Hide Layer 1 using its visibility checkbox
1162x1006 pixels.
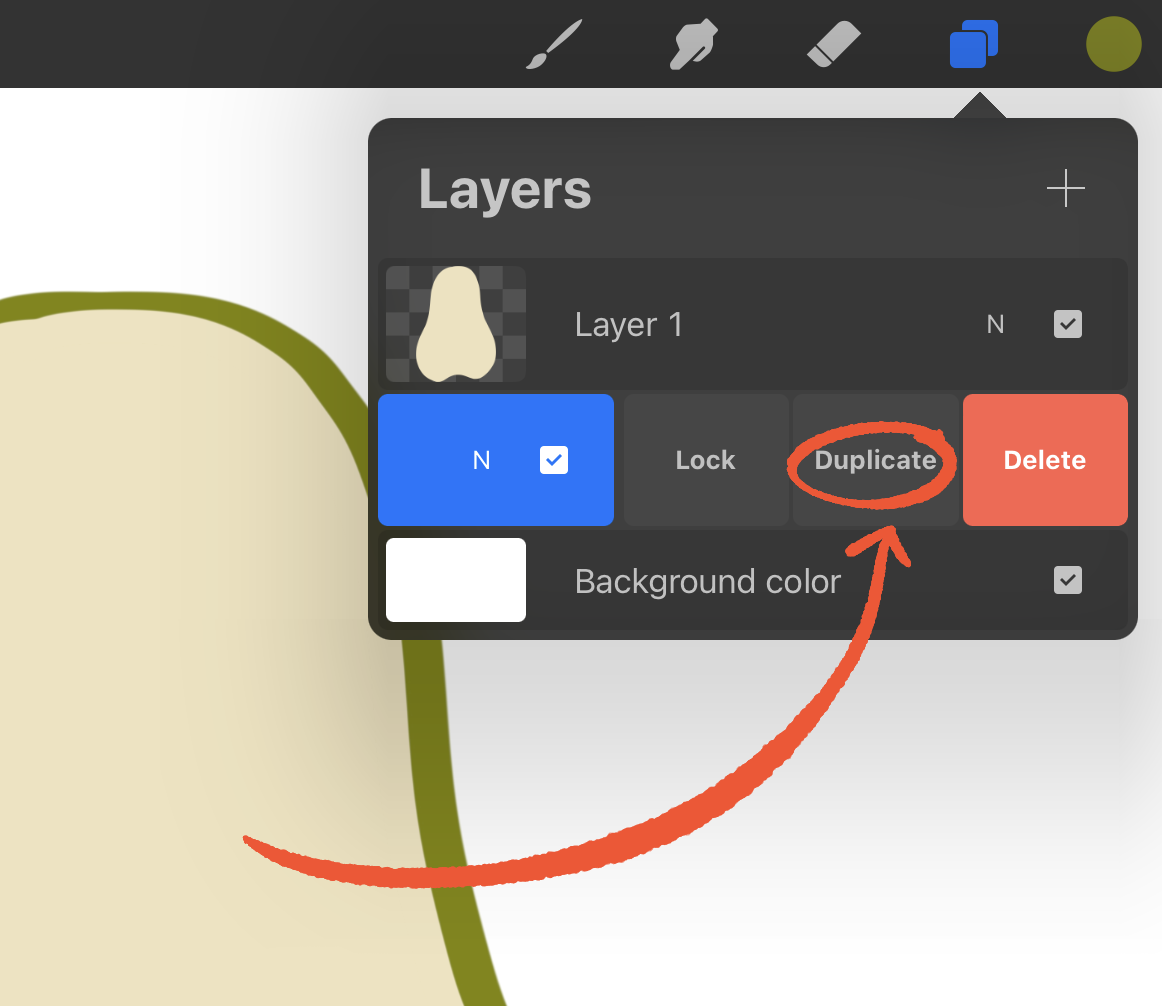[1067, 324]
